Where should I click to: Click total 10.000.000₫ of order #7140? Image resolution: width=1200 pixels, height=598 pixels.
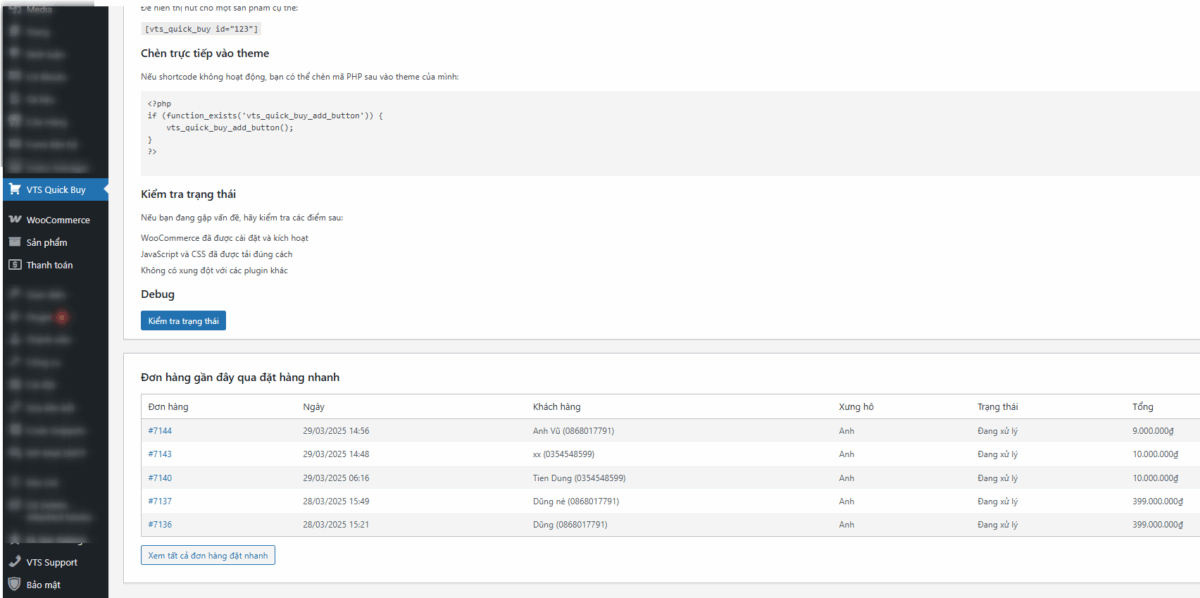[1155, 478]
